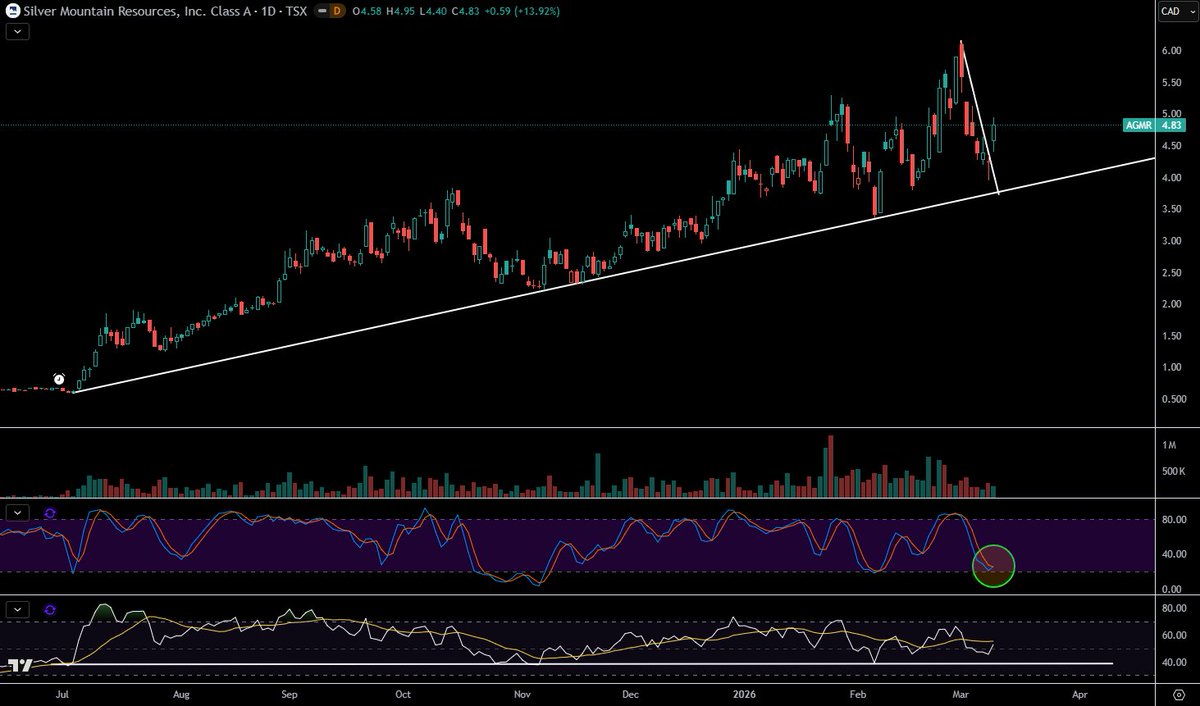
Task: Click the 0.500 price scale label
Action: [1172, 398]
